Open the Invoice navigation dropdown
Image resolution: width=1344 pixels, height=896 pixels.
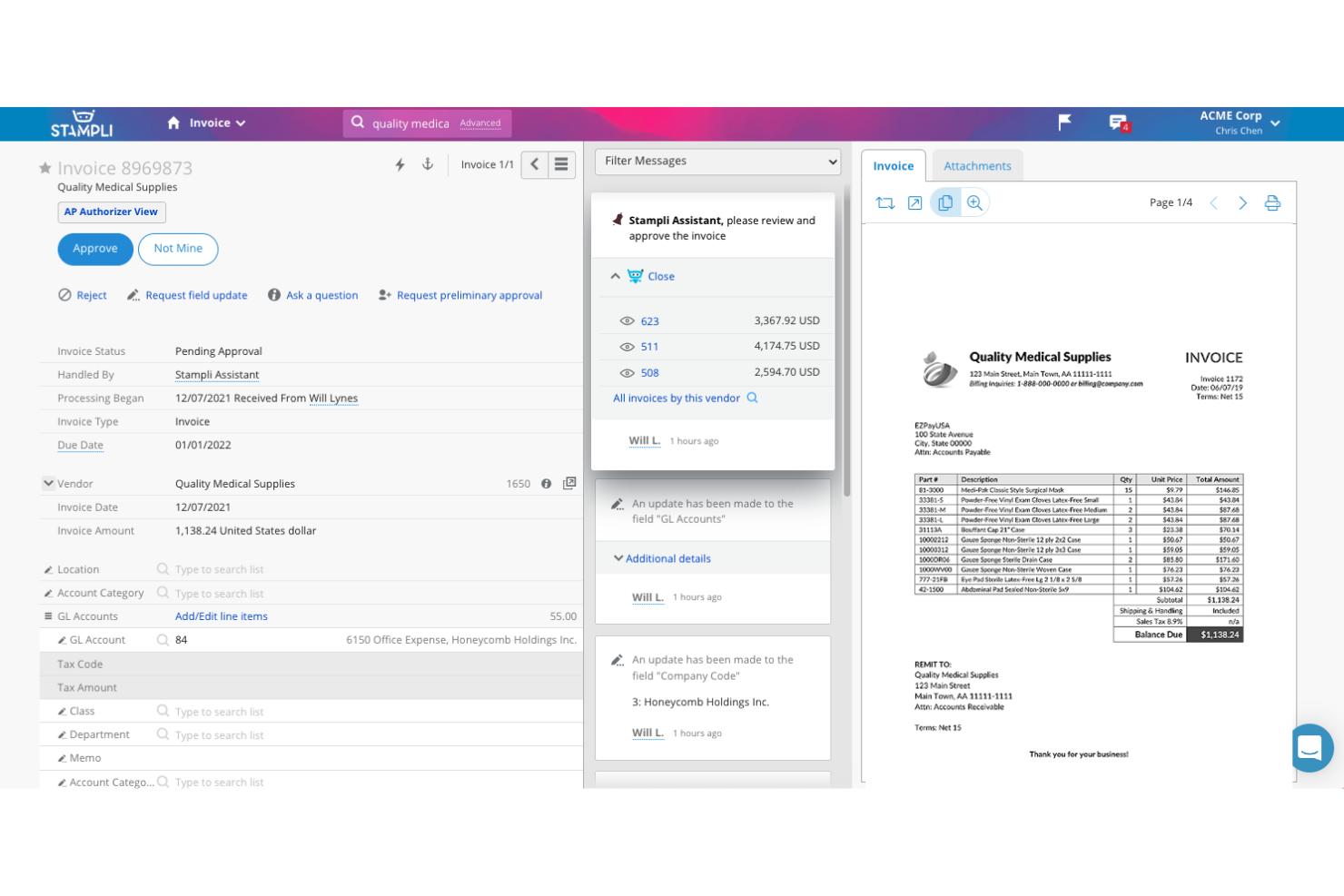click(x=218, y=123)
